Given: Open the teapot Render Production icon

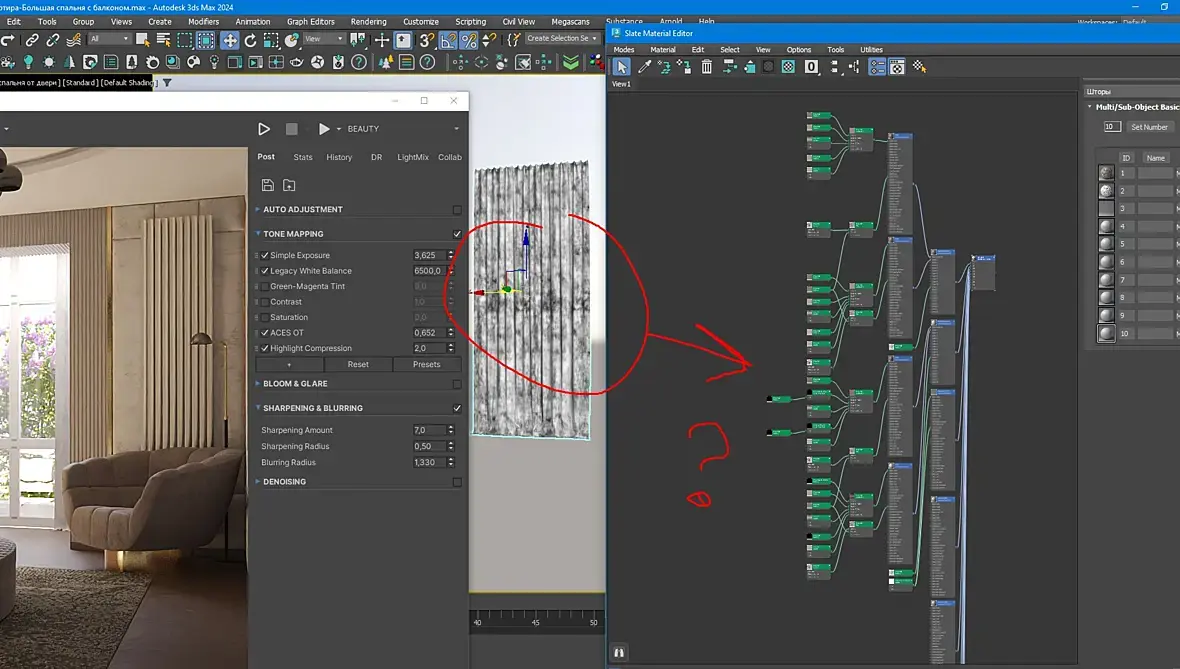Looking at the screenshot, I should point(297,62).
